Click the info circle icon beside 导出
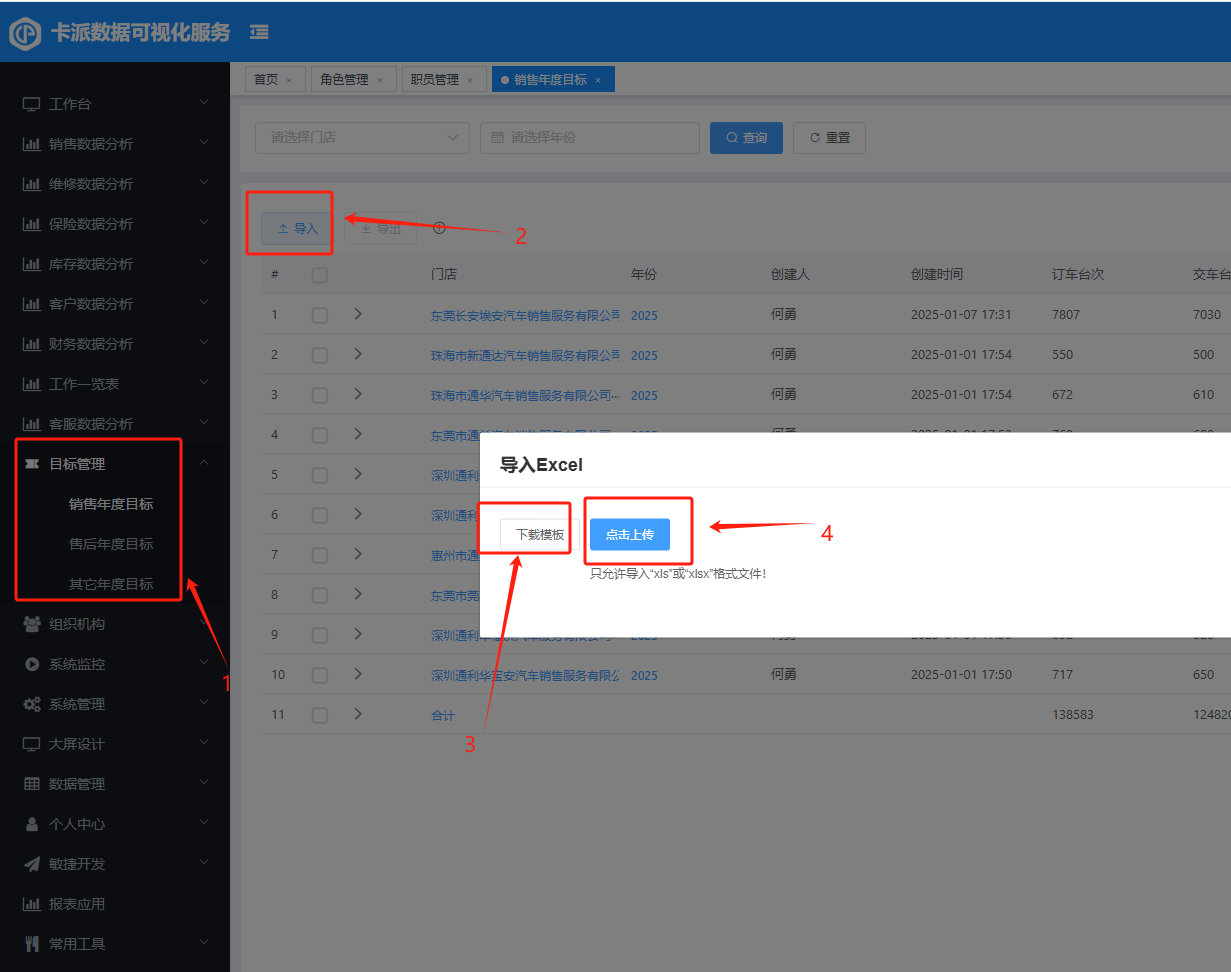The image size is (1231, 972). coord(439,228)
